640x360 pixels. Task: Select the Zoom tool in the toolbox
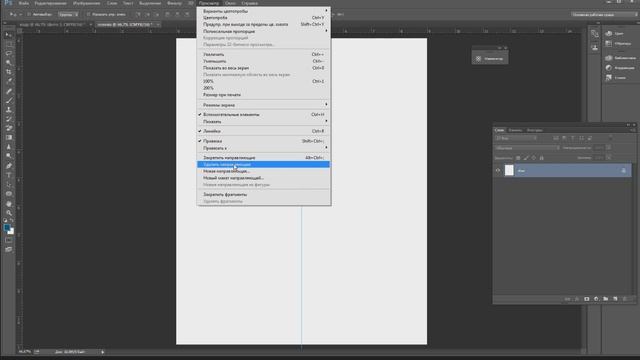click(x=9, y=213)
